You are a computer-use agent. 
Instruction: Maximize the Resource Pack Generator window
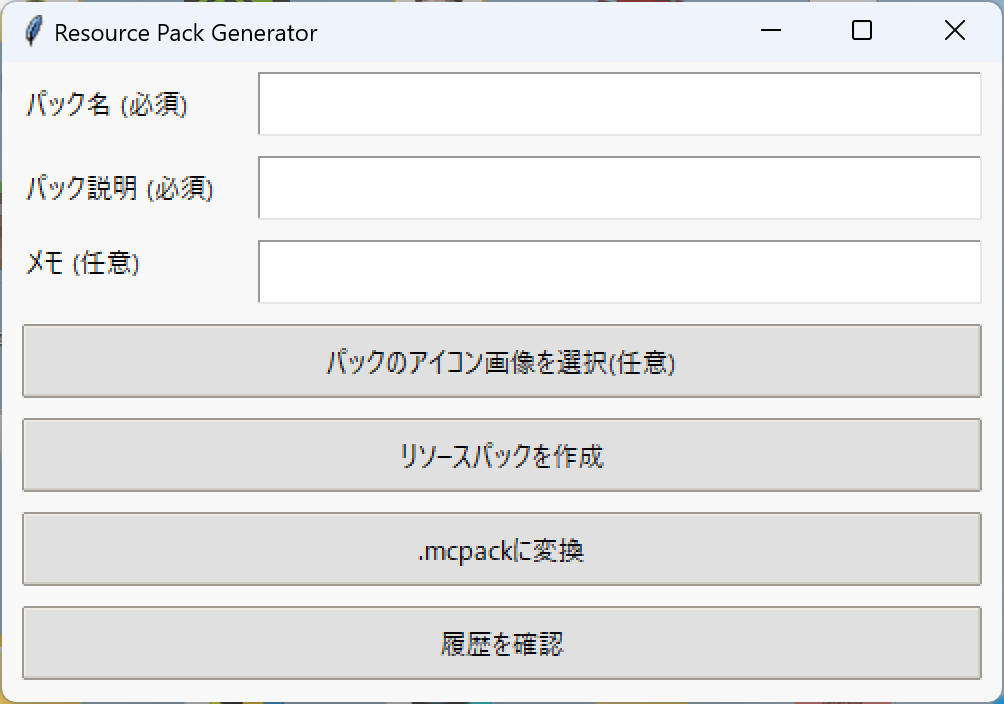point(861,32)
